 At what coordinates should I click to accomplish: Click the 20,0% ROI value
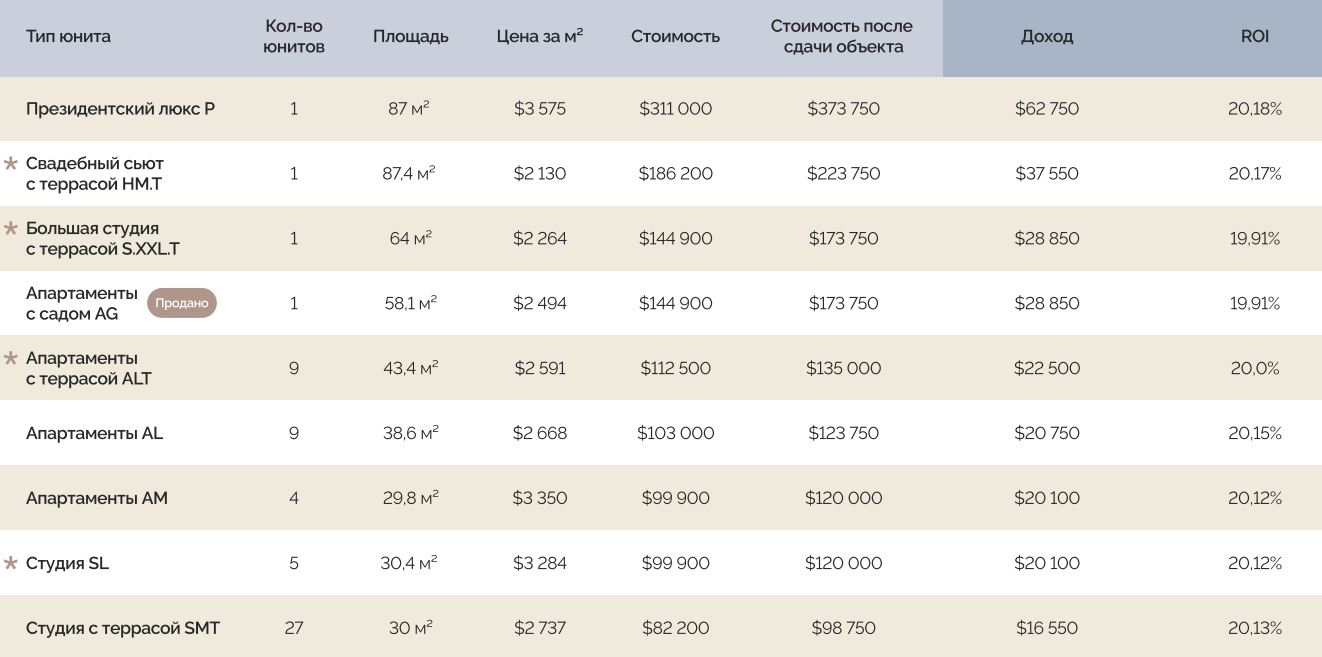click(x=1255, y=368)
